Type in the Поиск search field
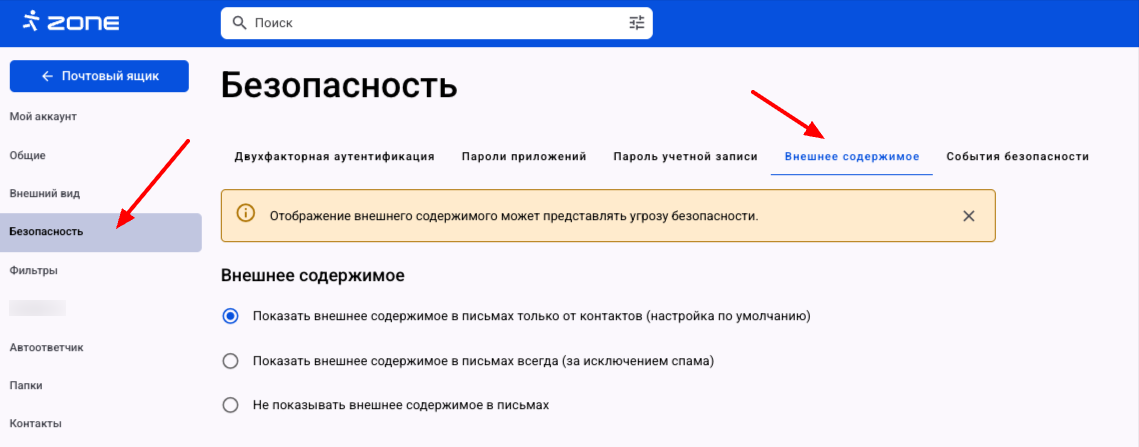This screenshot has width=1139, height=447. coord(430,22)
